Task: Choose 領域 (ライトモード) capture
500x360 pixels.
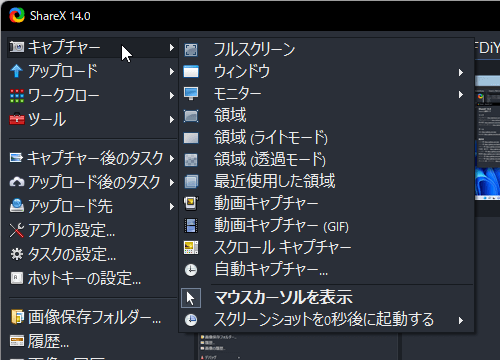Action: pyautogui.click(x=327, y=138)
